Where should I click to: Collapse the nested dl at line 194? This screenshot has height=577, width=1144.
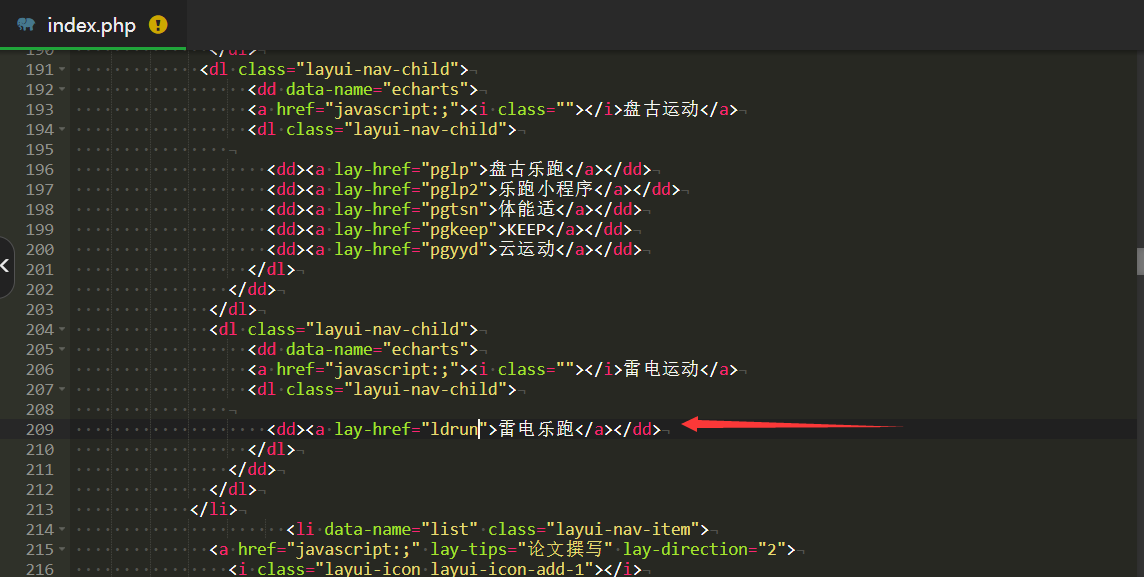coord(62,130)
